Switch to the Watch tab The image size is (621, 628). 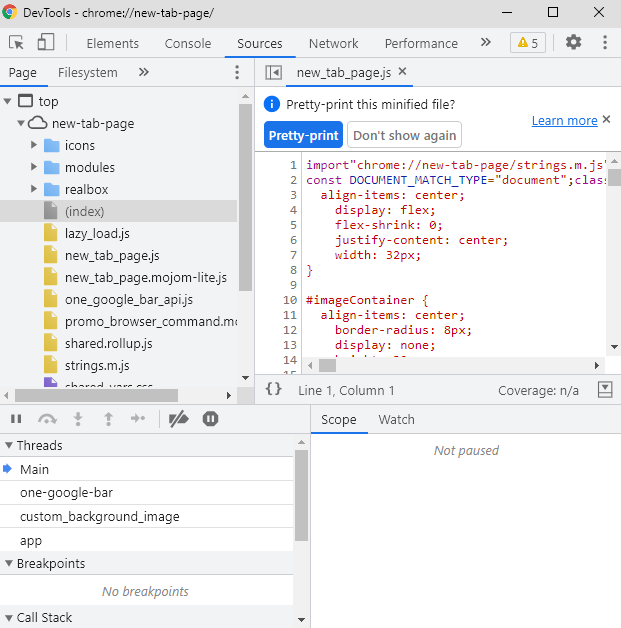pyautogui.click(x=397, y=419)
